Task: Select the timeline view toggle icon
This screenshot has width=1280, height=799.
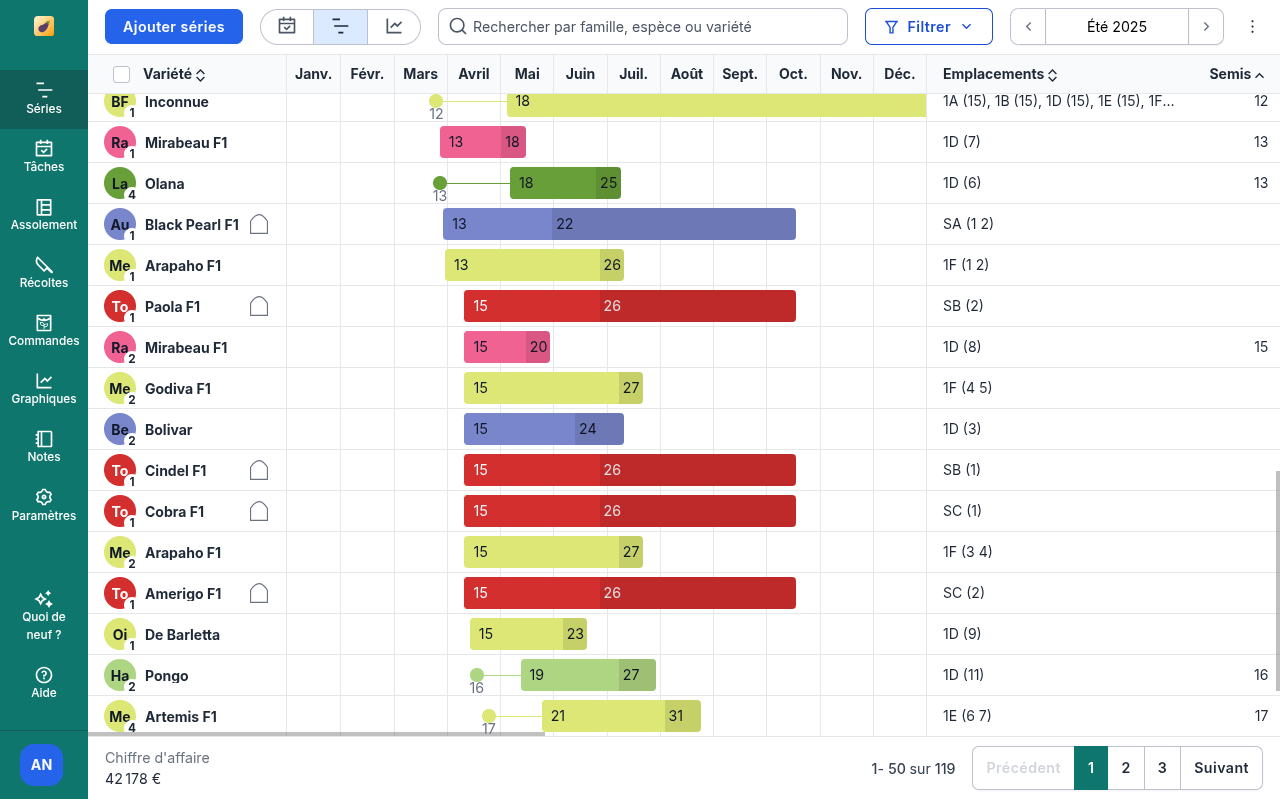Action: [340, 27]
